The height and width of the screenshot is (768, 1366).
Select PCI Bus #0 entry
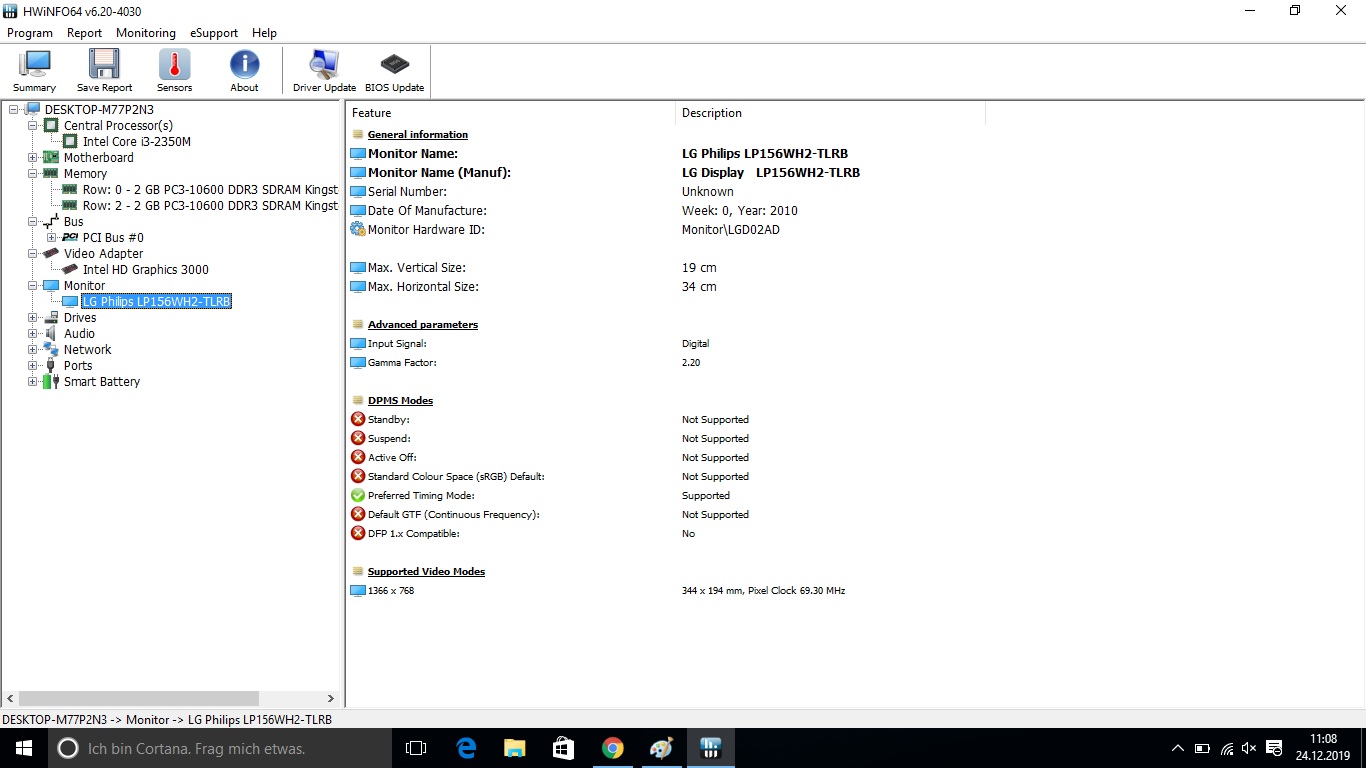point(112,238)
